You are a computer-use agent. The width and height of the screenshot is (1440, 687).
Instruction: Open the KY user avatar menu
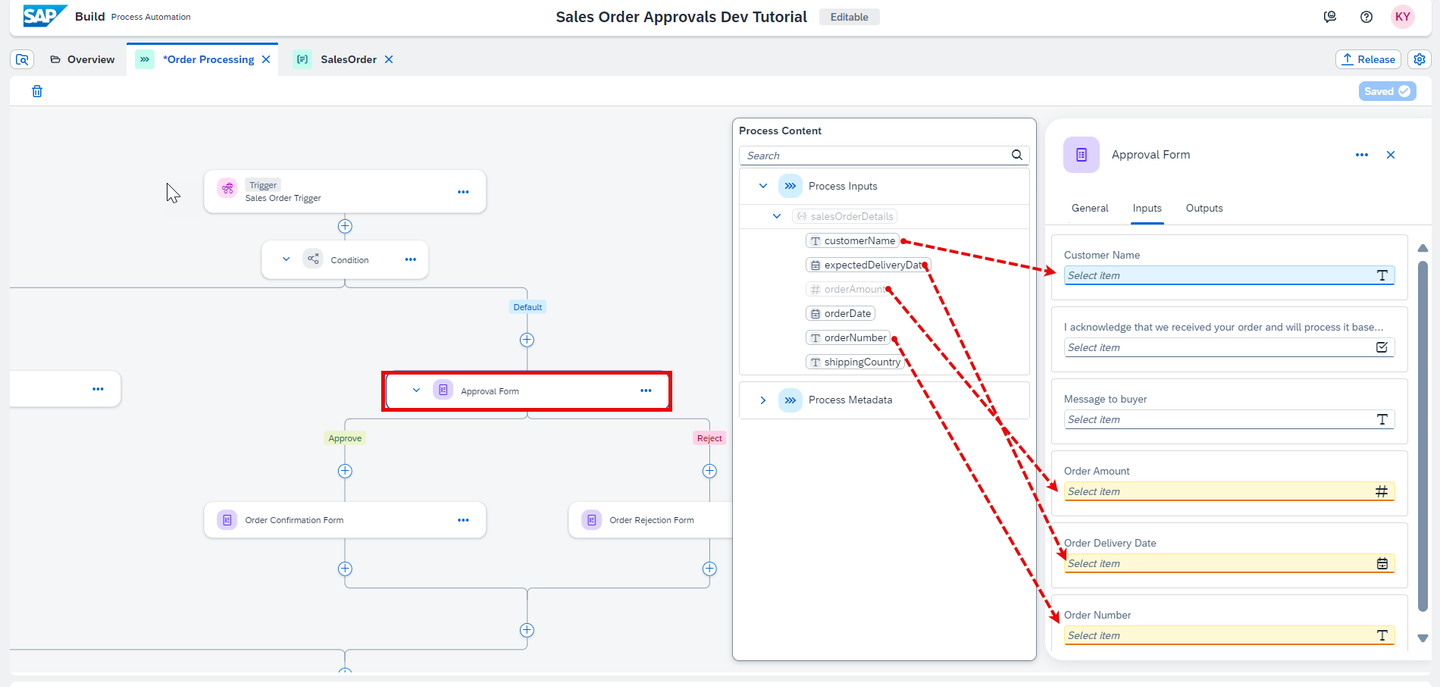1403,17
